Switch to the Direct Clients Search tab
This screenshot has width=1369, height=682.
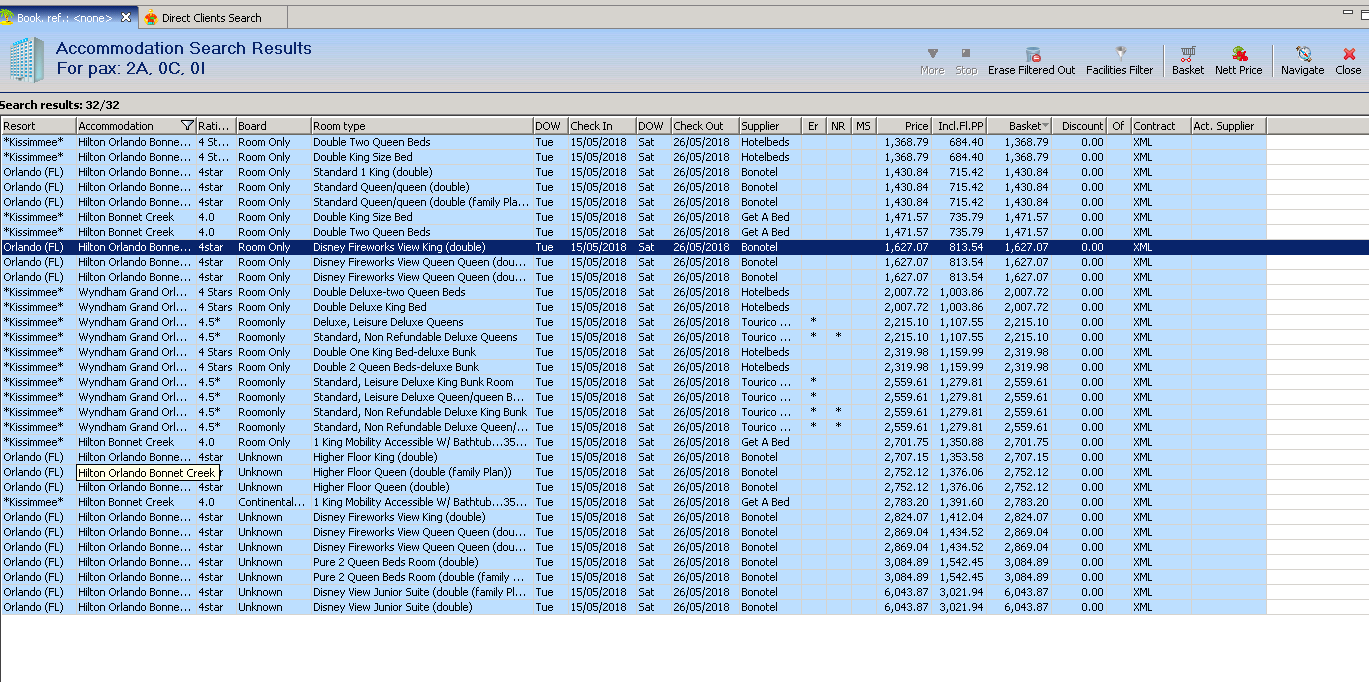coord(211,18)
